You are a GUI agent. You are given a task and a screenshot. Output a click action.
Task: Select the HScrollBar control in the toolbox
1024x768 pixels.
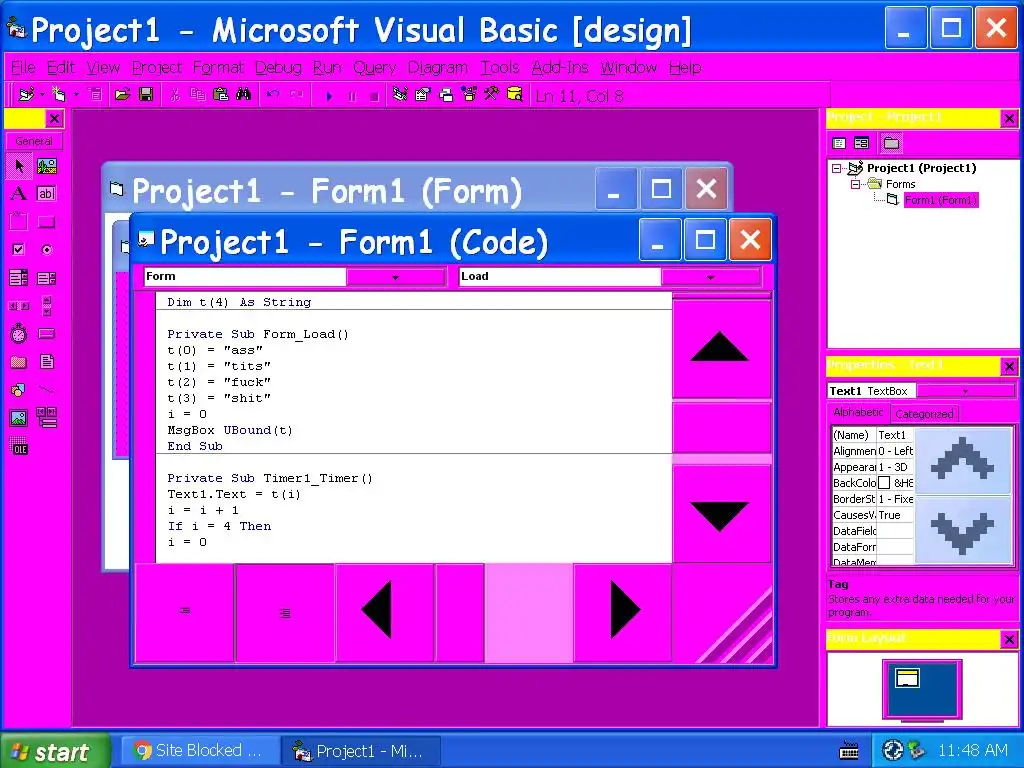[x=19, y=306]
